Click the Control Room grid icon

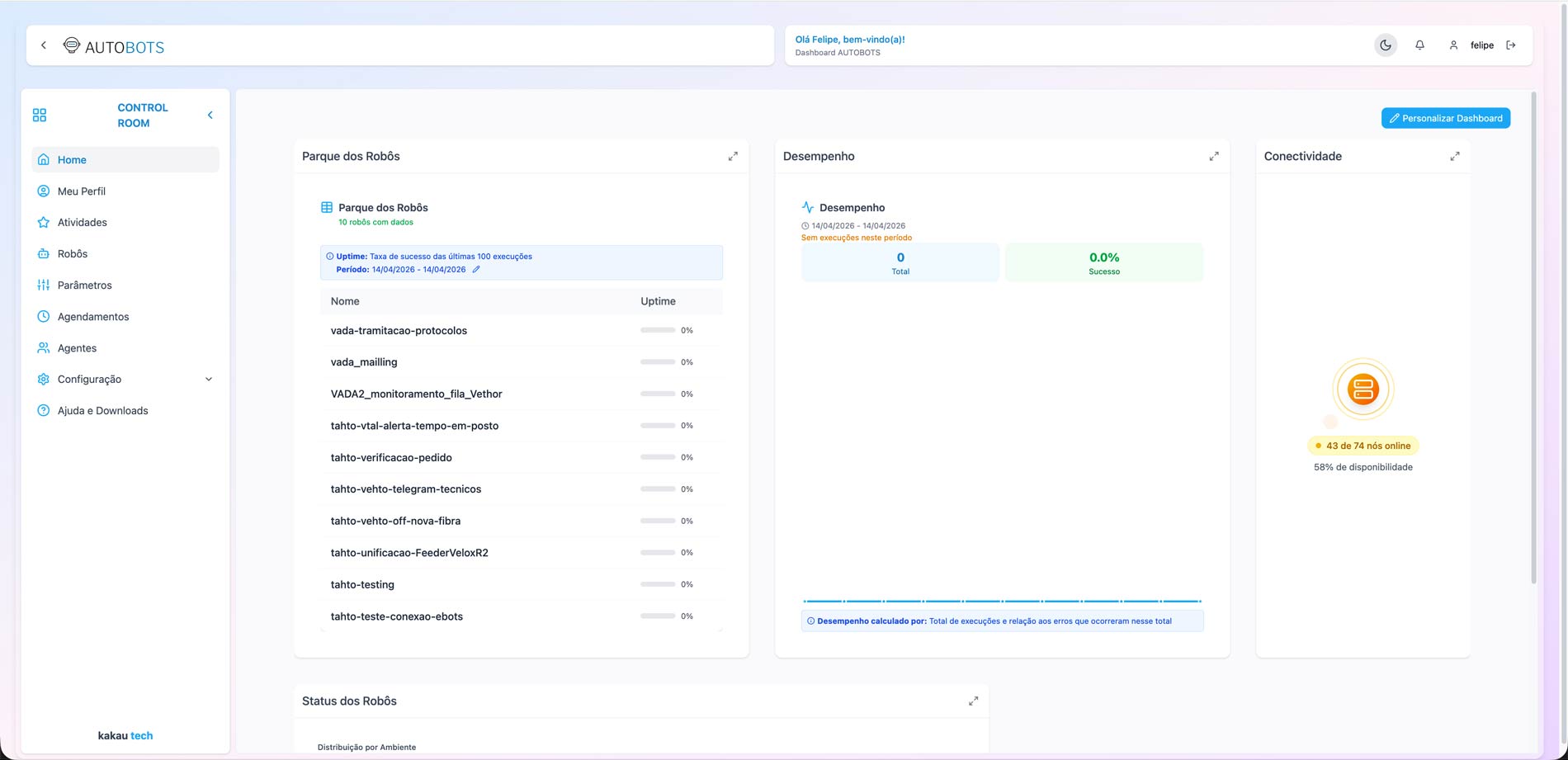[40, 116]
